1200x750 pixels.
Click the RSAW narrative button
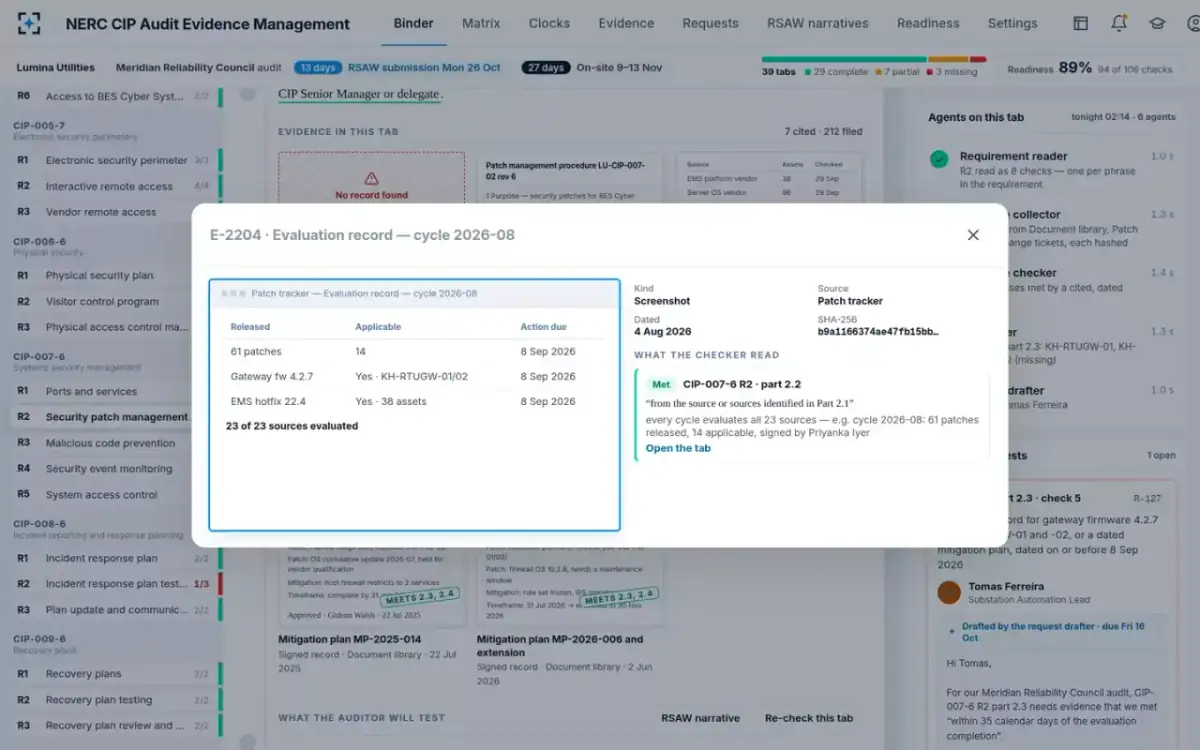coord(700,718)
